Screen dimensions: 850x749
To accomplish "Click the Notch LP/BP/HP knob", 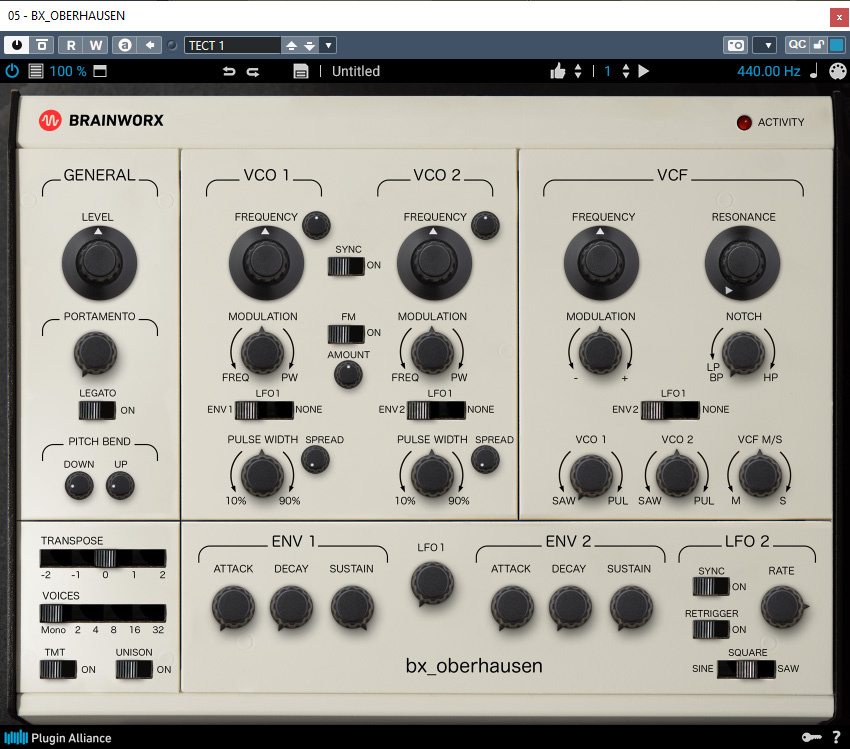I will click(x=743, y=353).
